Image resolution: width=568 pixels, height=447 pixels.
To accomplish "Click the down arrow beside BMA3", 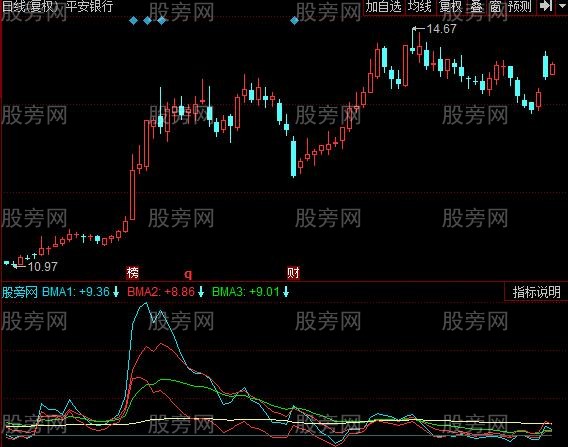I will (x=286, y=292).
